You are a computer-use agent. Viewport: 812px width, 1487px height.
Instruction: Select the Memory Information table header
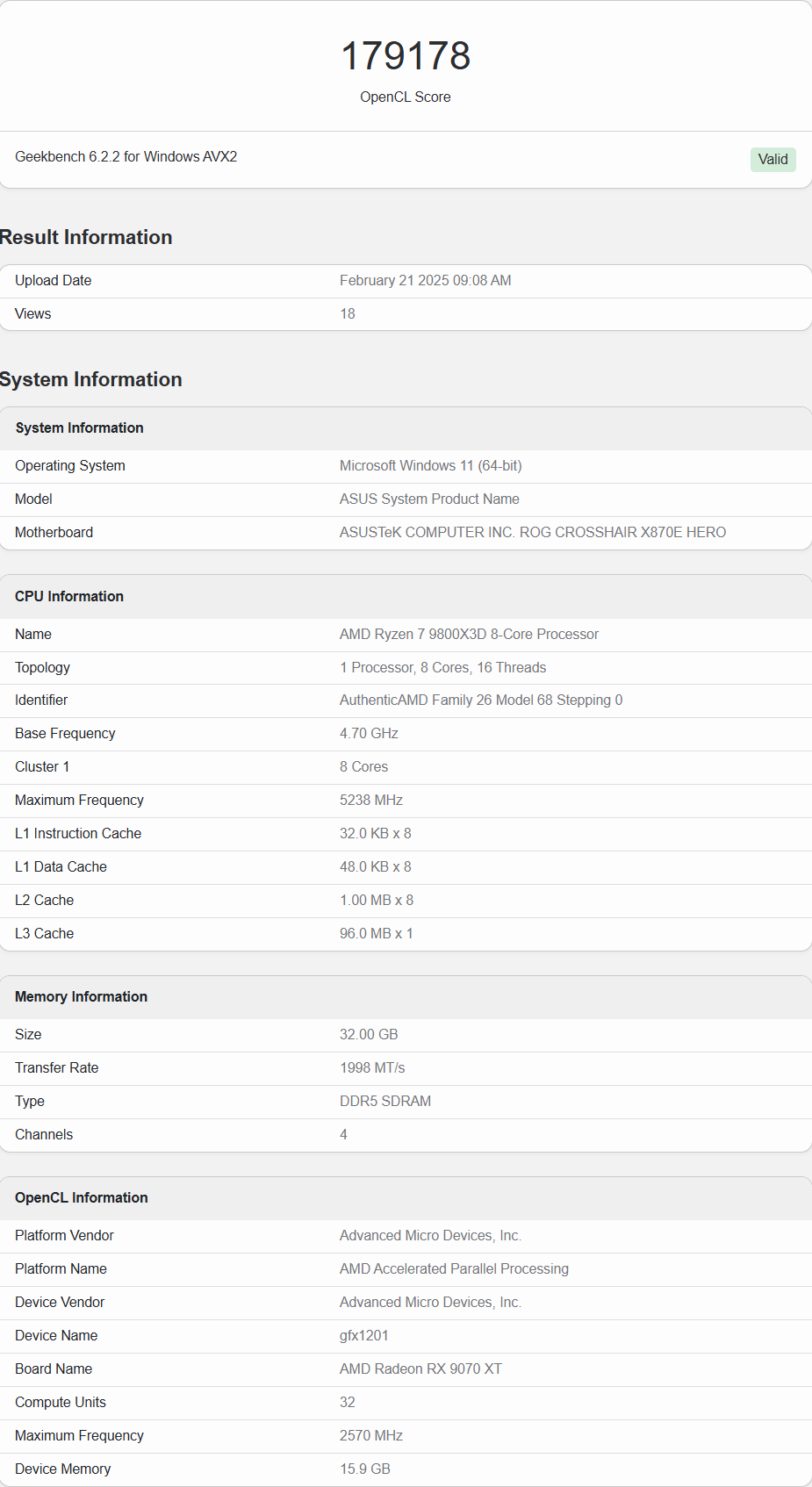tap(81, 997)
